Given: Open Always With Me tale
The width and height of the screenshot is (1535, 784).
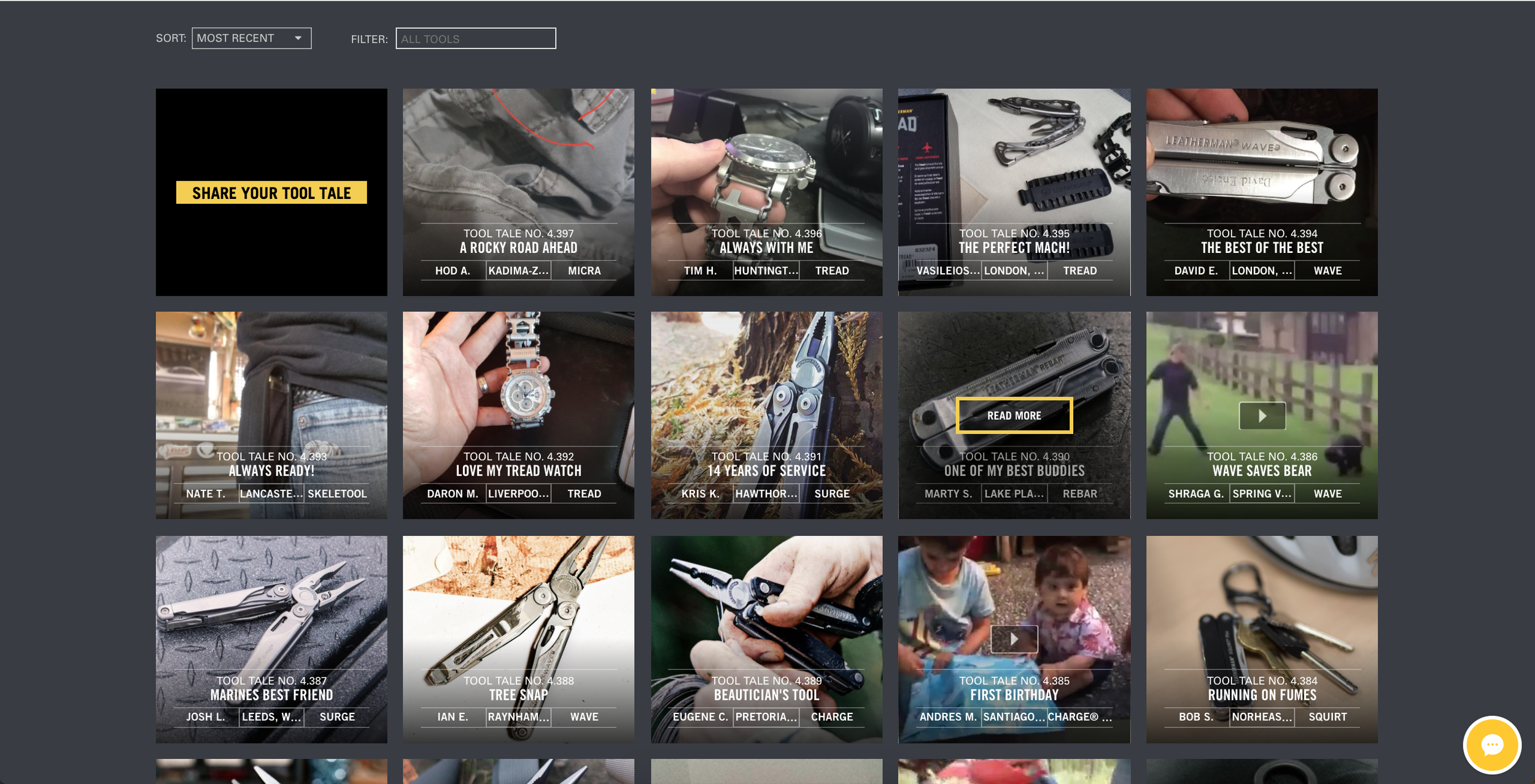Looking at the screenshot, I should pyautogui.click(x=766, y=248).
